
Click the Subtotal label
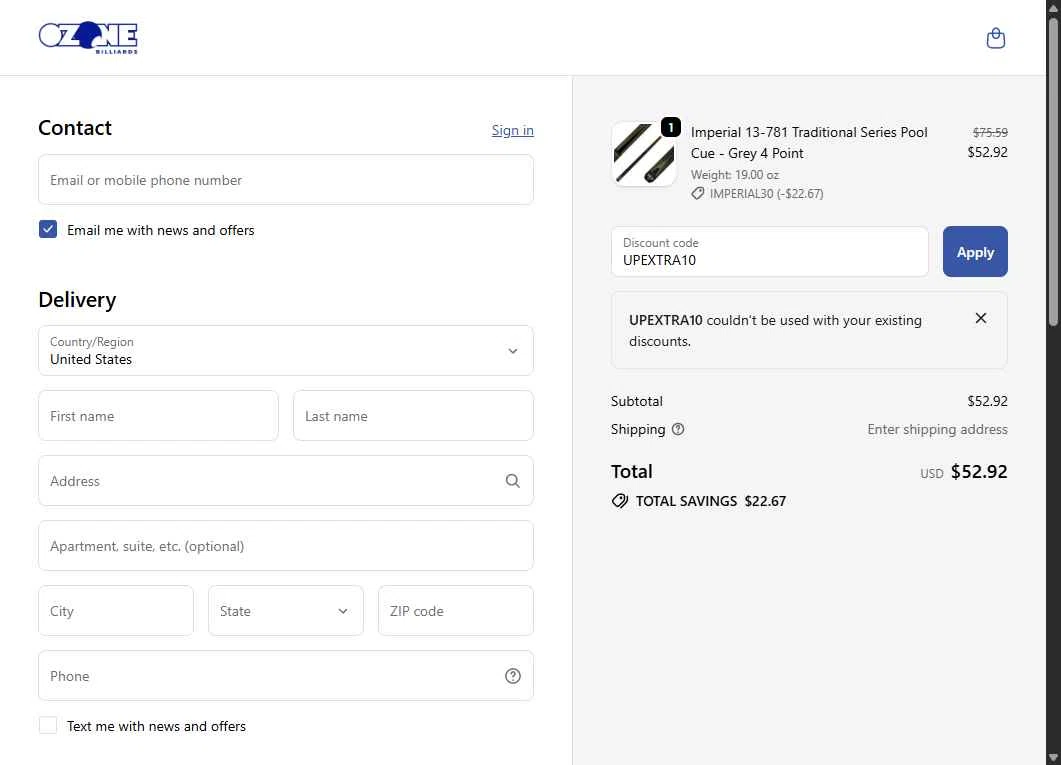click(637, 401)
